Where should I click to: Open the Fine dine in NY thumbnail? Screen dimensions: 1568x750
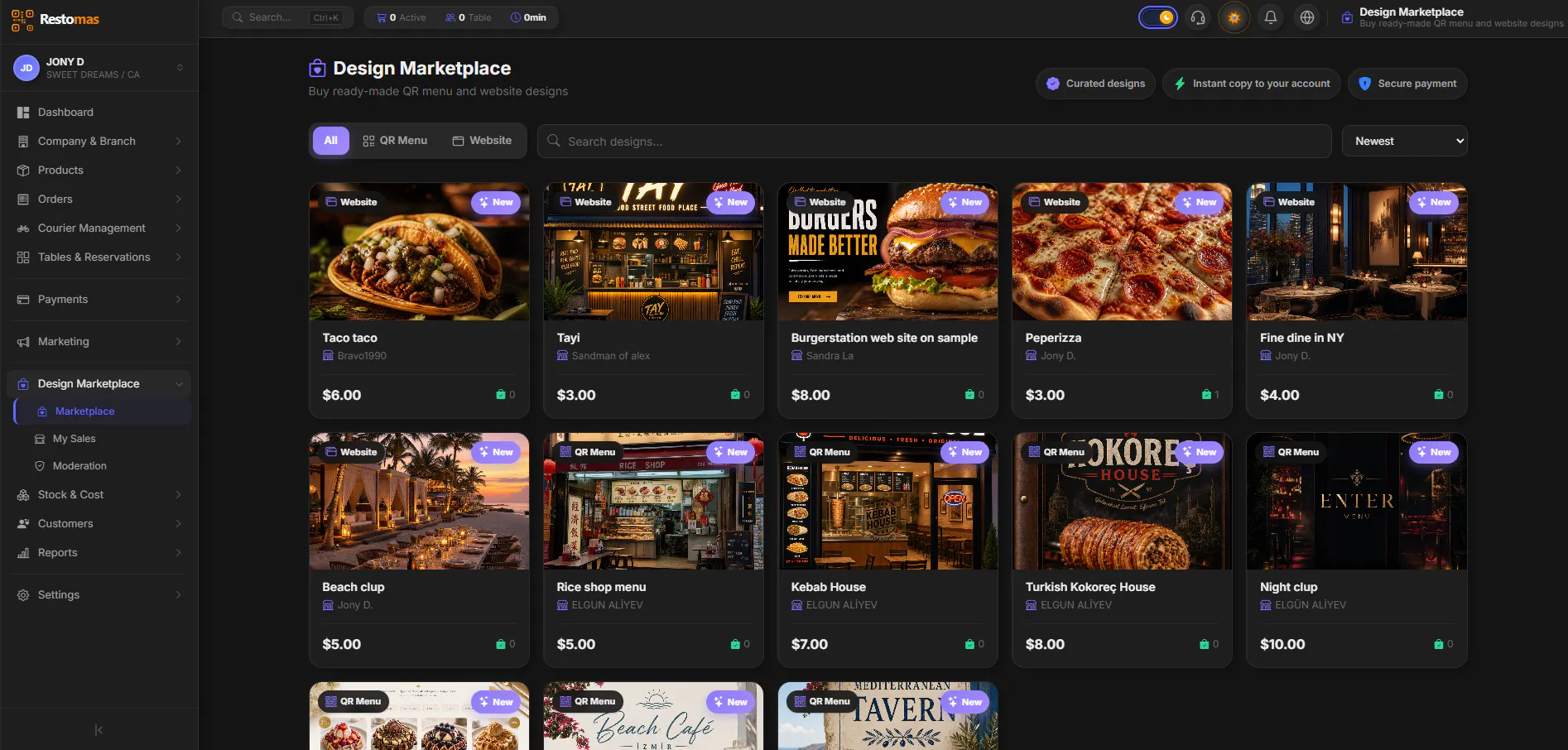tap(1357, 252)
